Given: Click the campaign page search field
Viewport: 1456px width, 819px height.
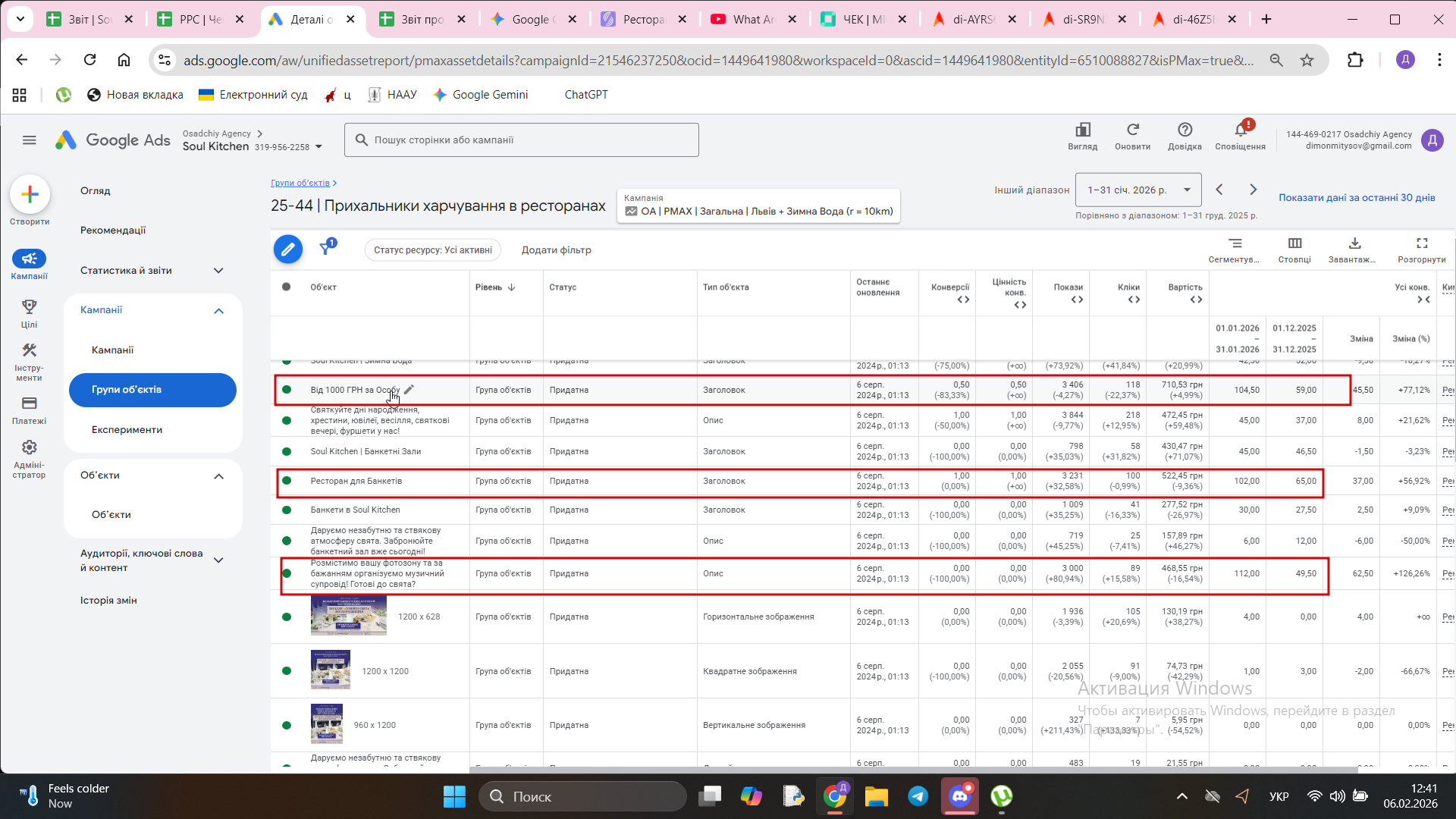Looking at the screenshot, I should click(x=522, y=140).
